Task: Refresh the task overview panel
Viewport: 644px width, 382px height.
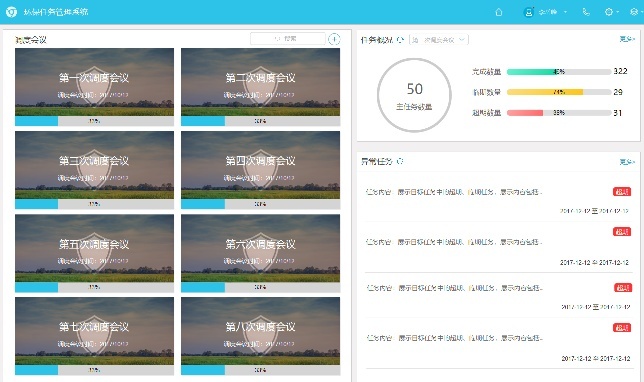Action: click(x=401, y=40)
